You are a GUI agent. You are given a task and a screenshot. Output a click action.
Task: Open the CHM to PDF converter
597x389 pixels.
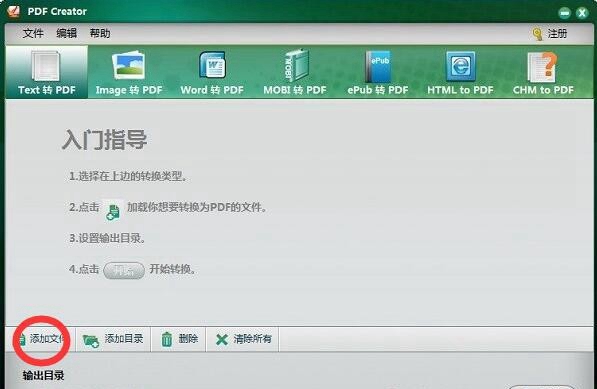point(543,72)
